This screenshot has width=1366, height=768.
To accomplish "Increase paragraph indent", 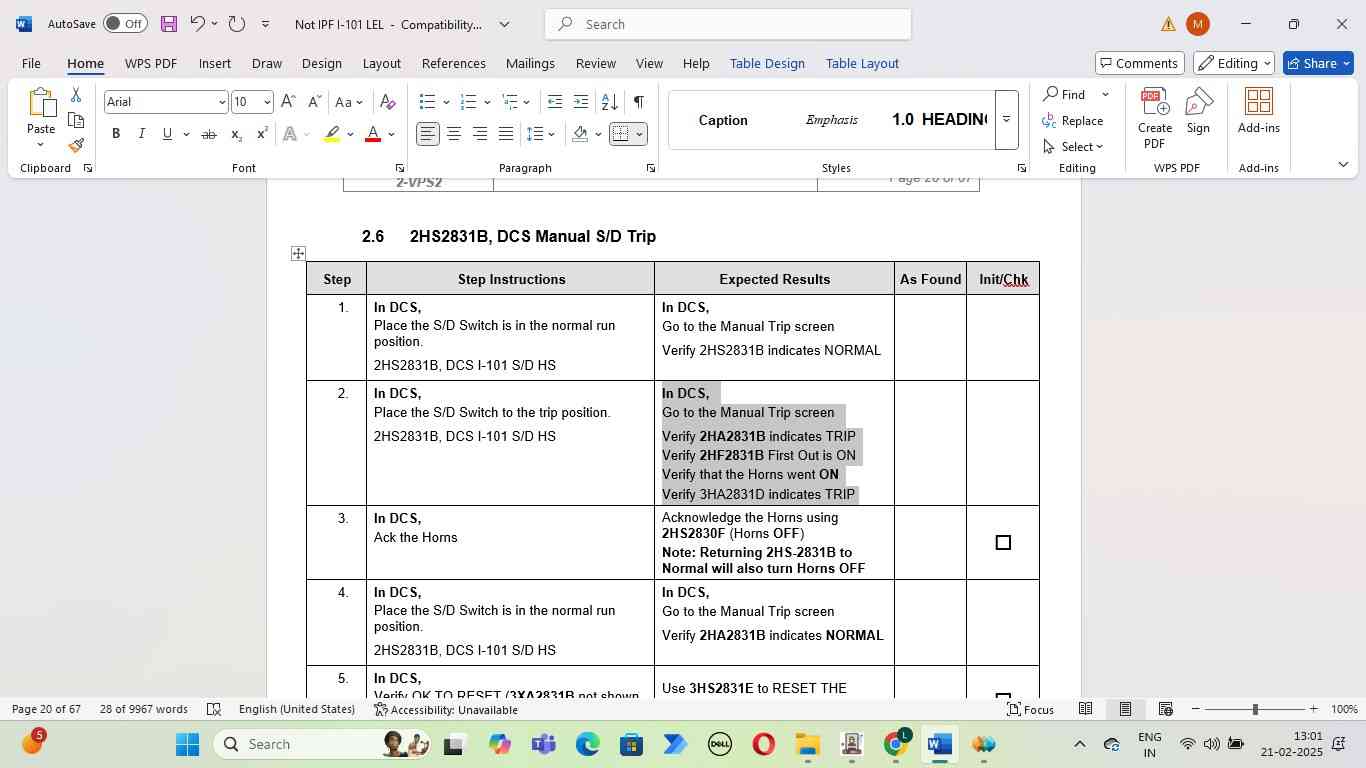I will (x=581, y=102).
